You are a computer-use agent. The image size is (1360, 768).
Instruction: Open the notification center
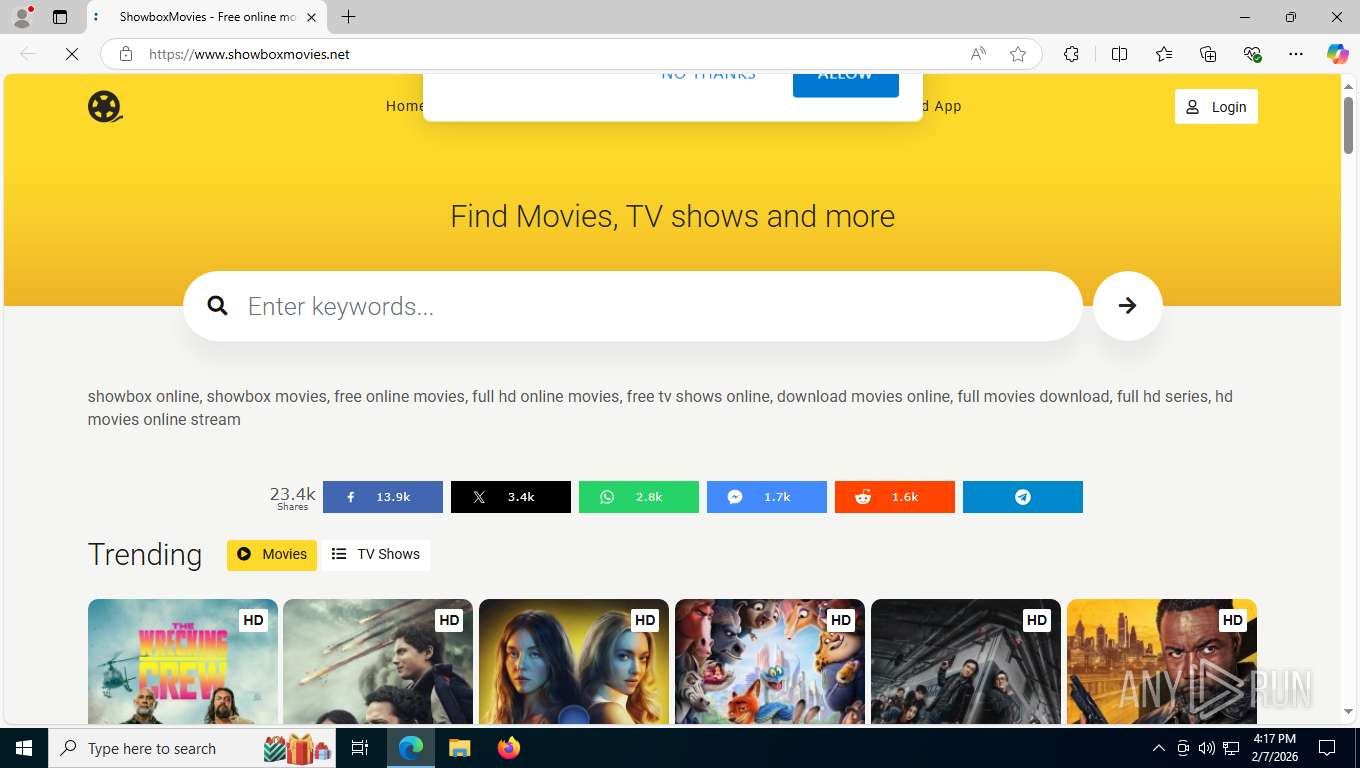click(1327, 748)
